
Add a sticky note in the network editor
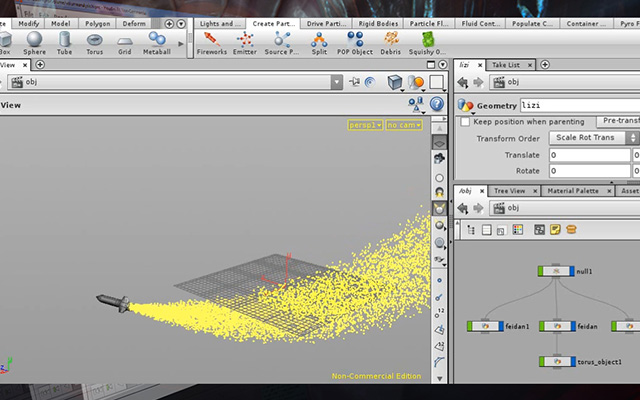point(555,230)
